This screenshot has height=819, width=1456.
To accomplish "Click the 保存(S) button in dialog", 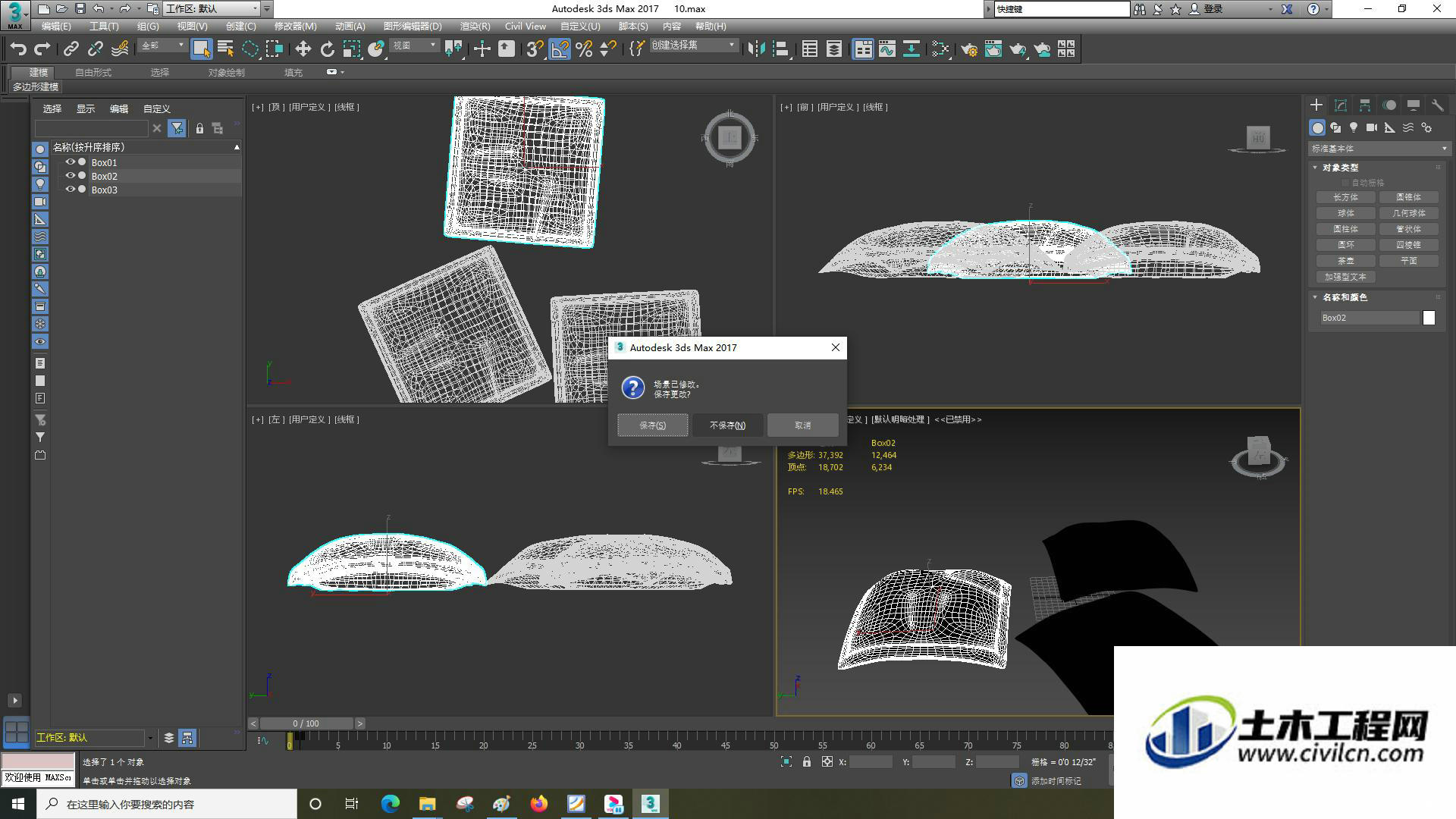I will pos(653,425).
